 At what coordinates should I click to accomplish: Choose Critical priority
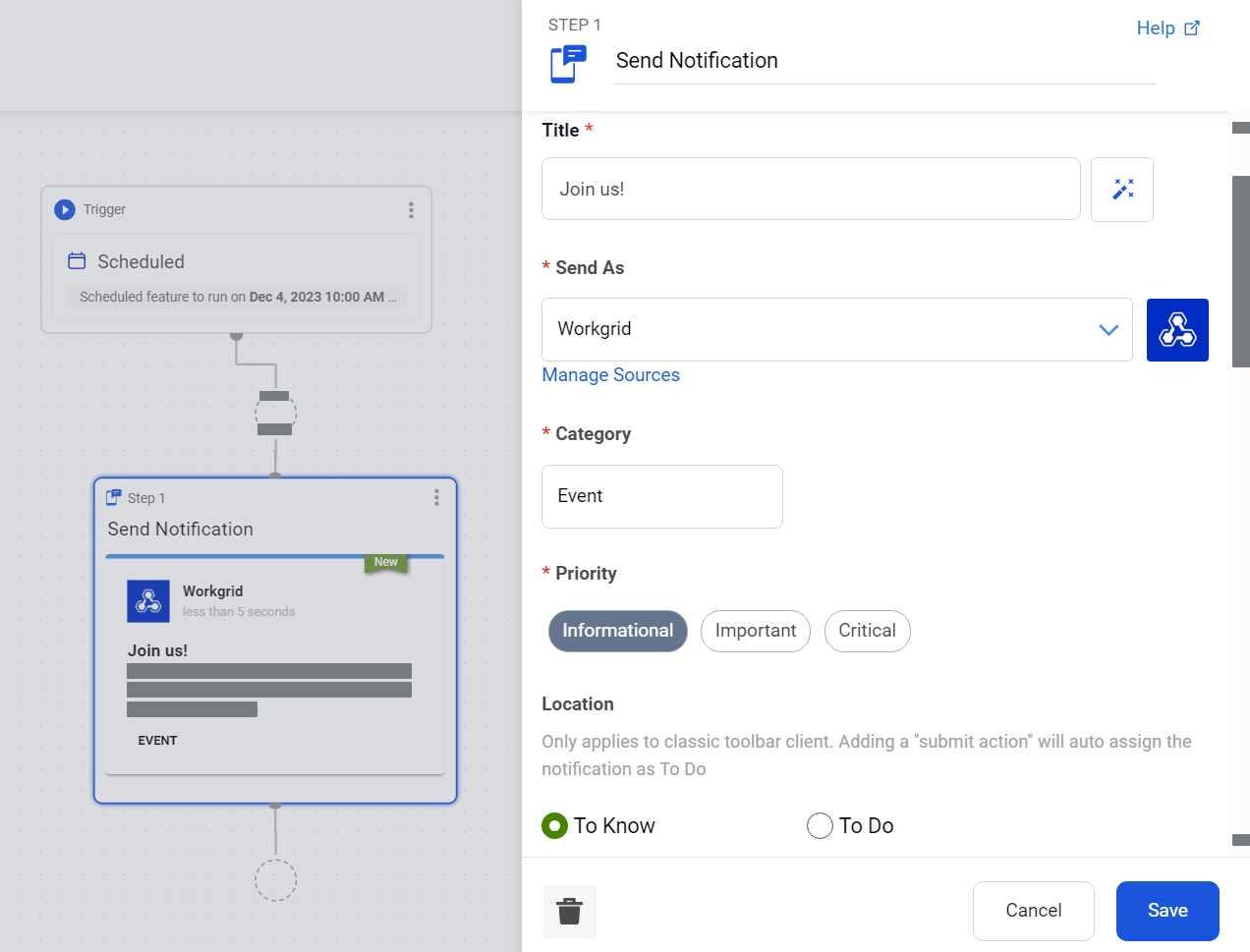[868, 631]
